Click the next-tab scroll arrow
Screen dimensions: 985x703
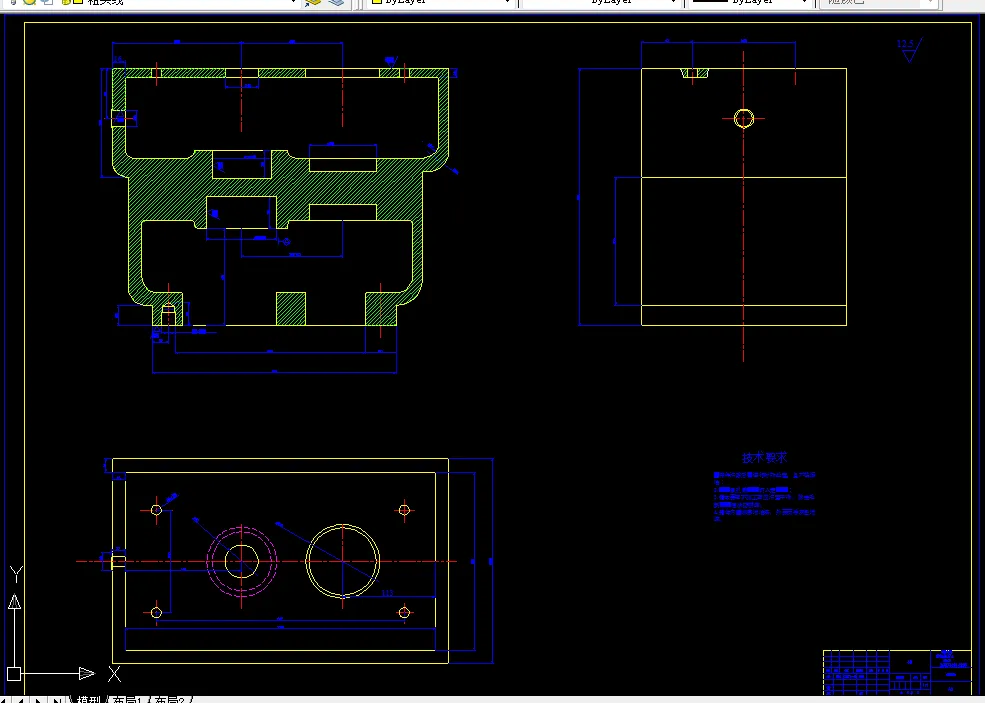point(38,700)
